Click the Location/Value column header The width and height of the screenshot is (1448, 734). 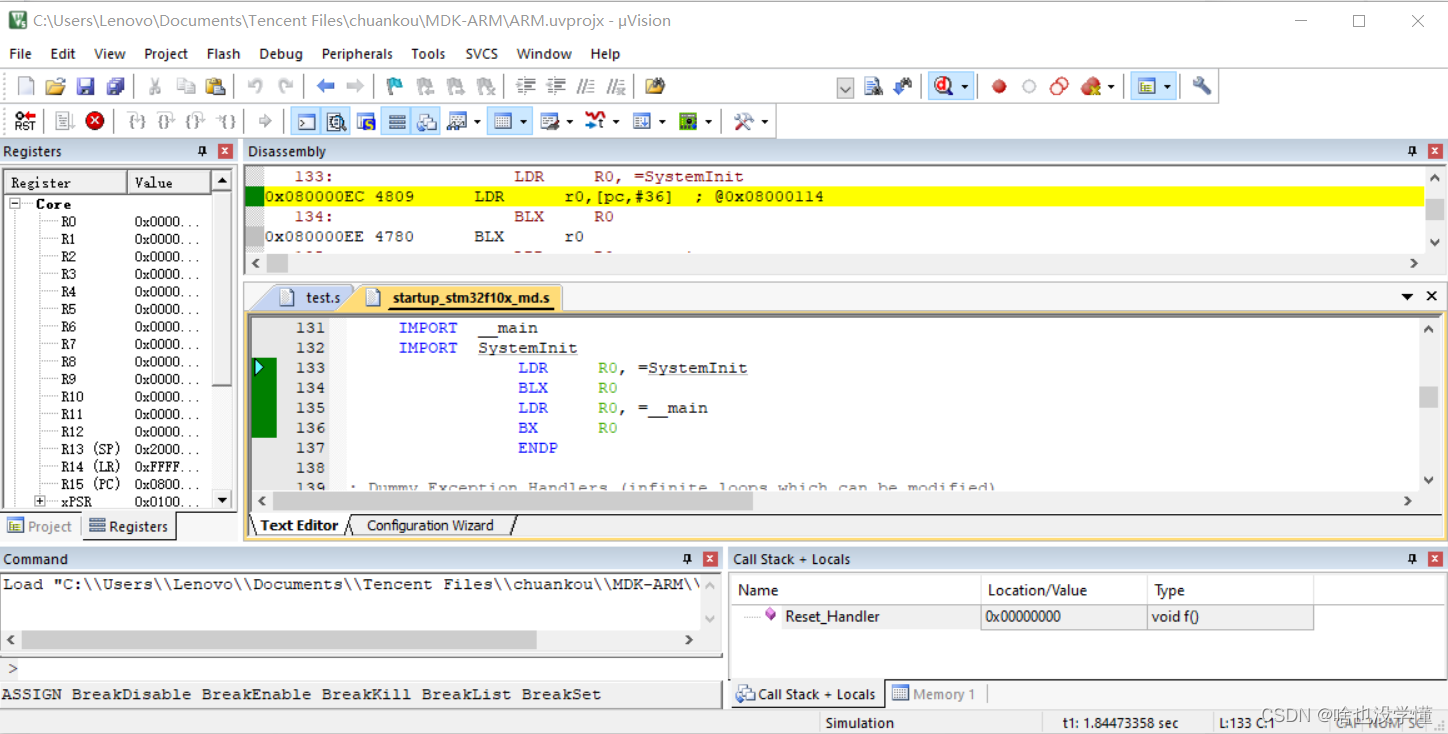1064,590
